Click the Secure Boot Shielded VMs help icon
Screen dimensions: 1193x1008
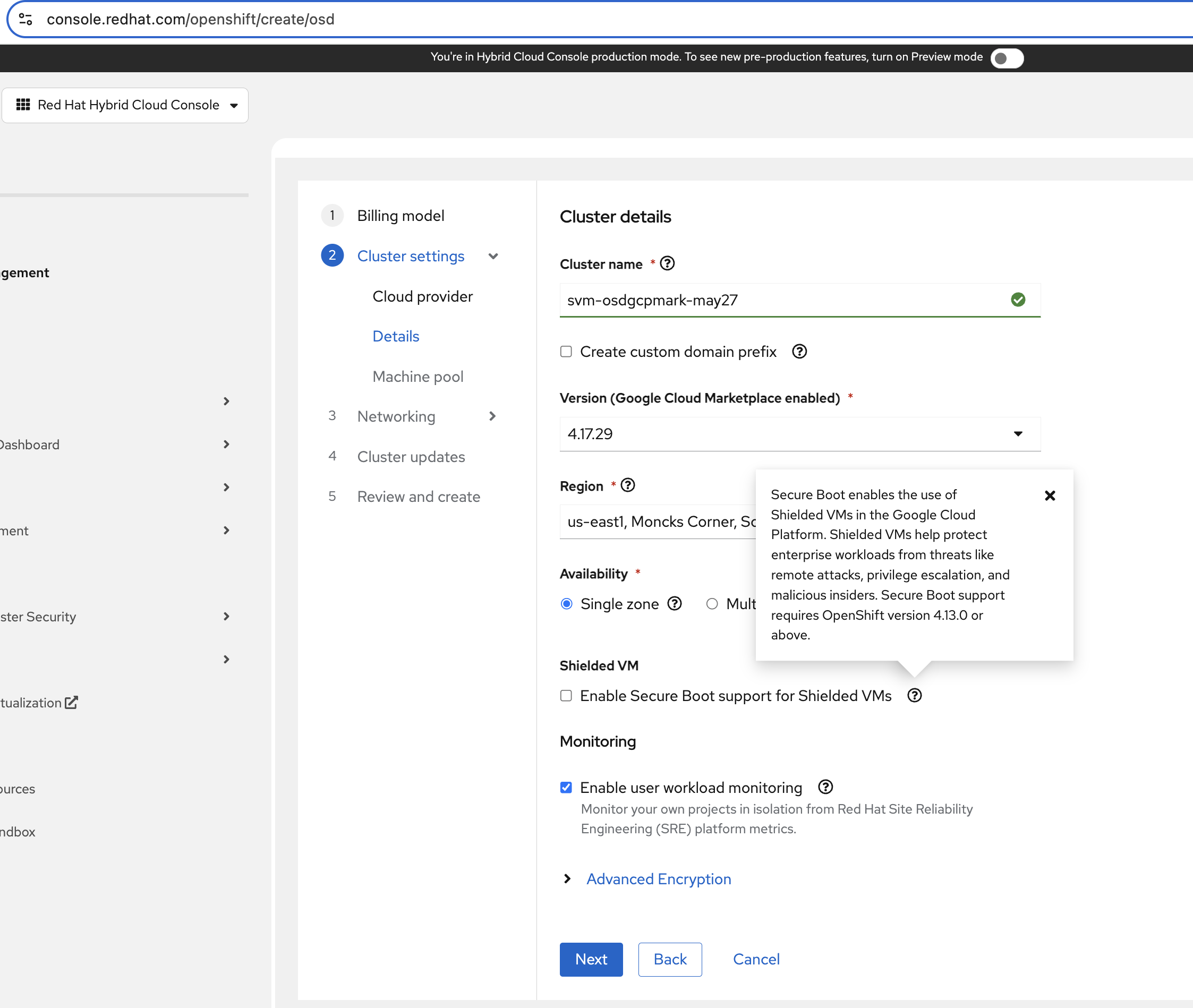click(x=914, y=695)
